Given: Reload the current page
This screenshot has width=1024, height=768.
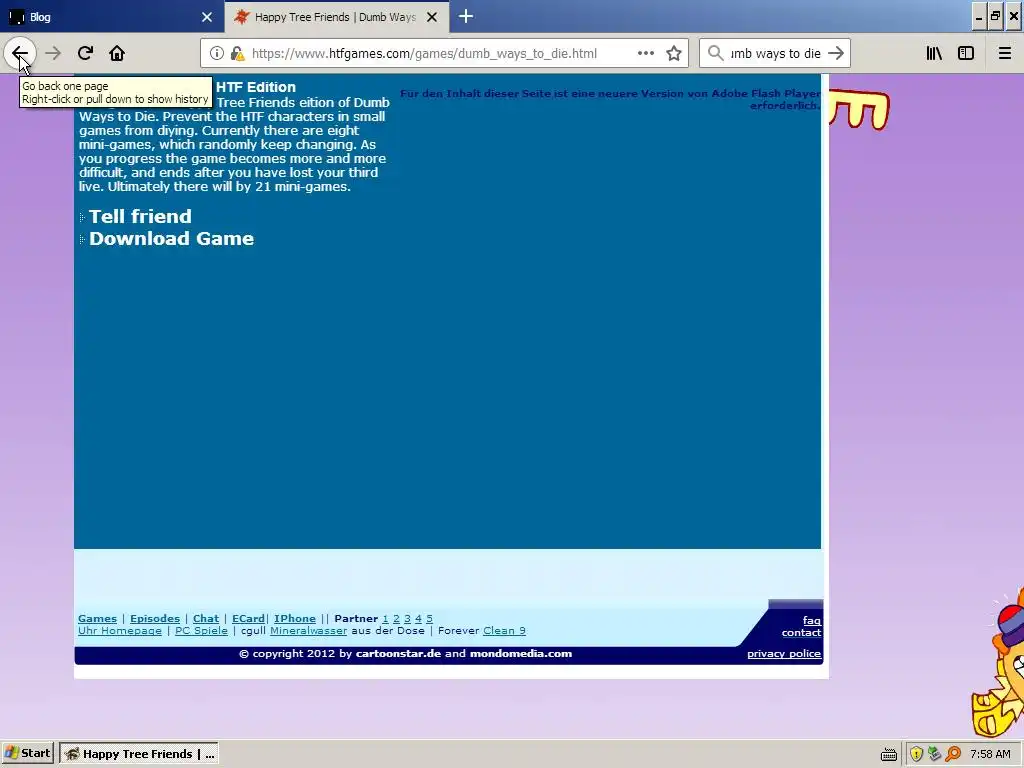Looking at the screenshot, I should click(x=85, y=53).
